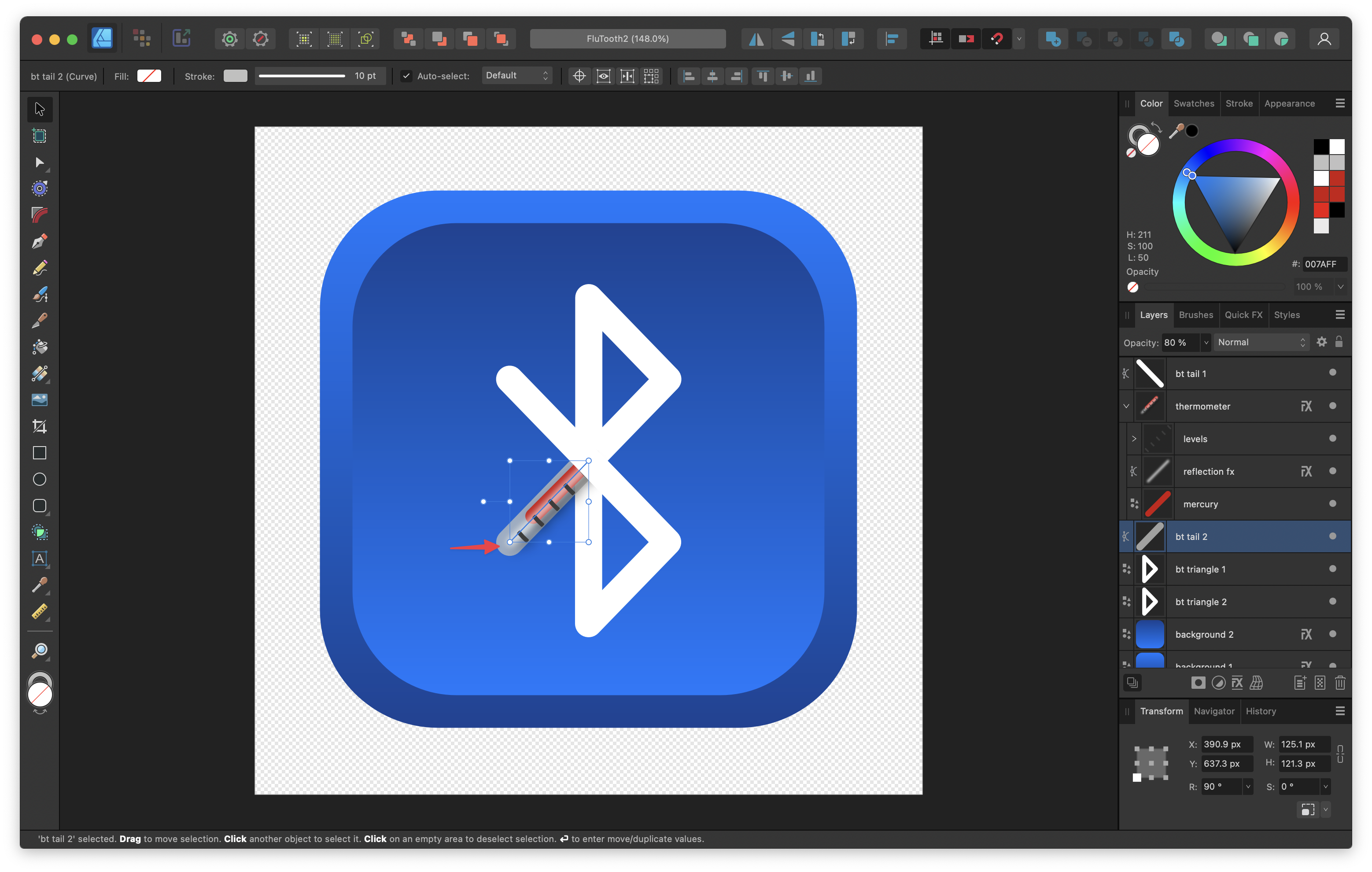Select the Pencil tool
The image size is (1372, 872).
tap(39, 268)
